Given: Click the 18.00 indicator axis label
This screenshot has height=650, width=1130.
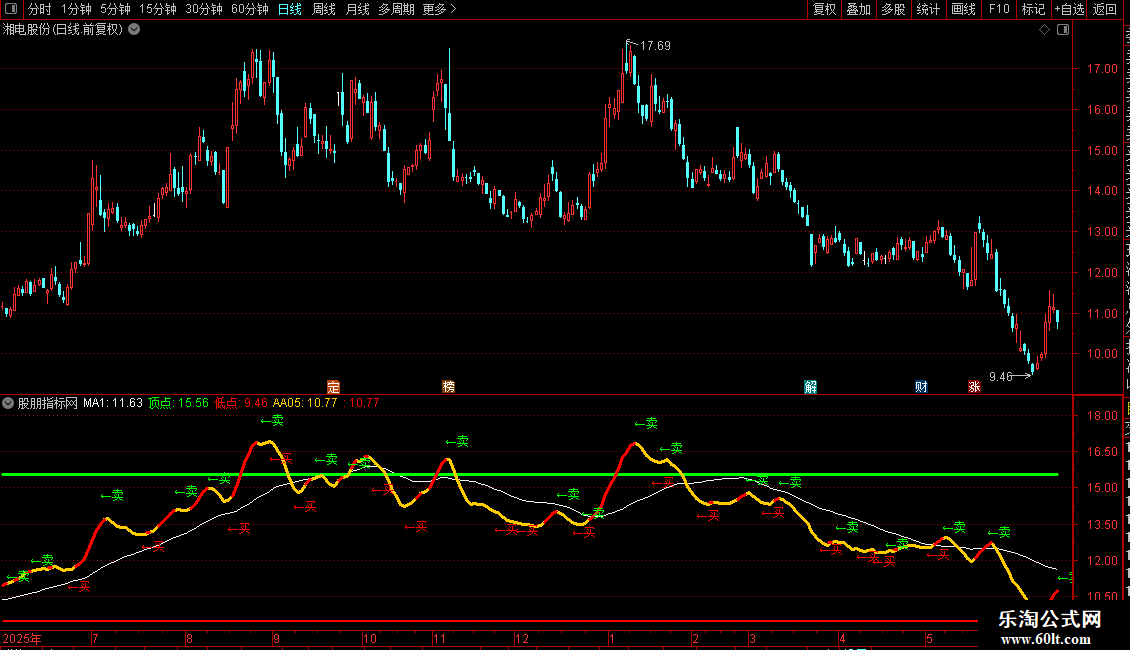Looking at the screenshot, I should click(x=1102, y=416).
